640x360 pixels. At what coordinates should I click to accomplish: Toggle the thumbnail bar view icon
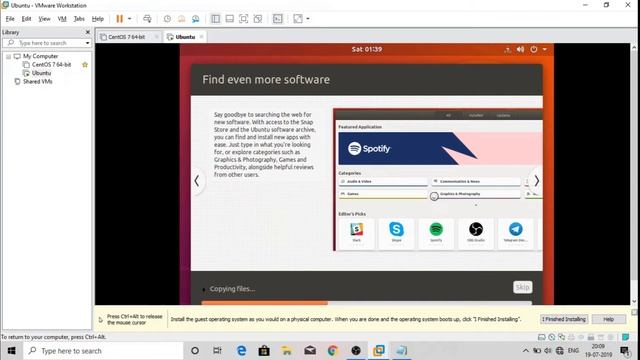pos(229,19)
